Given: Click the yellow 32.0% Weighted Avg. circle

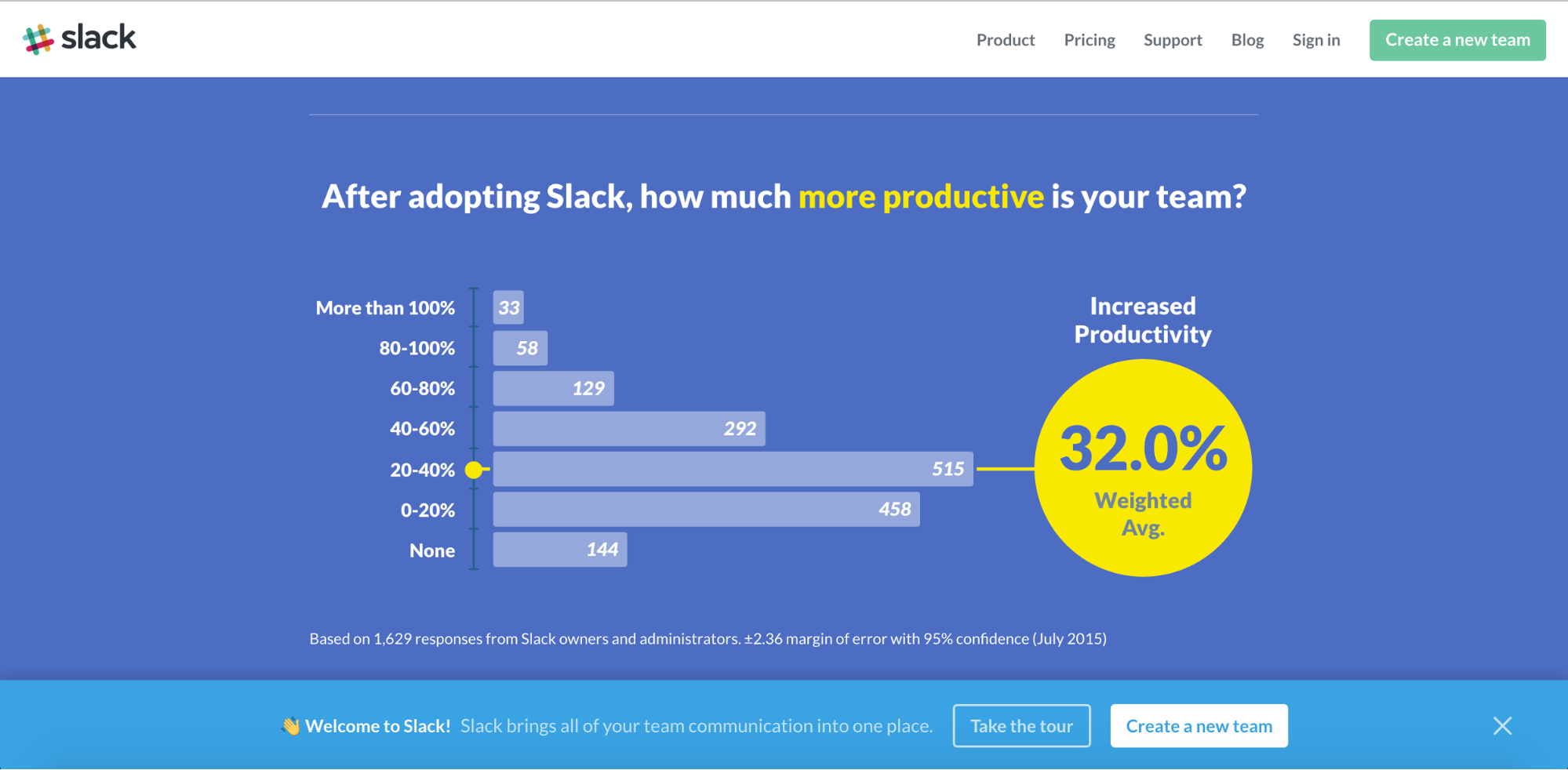Looking at the screenshot, I should pyautogui.click(x=1143, y=468).
